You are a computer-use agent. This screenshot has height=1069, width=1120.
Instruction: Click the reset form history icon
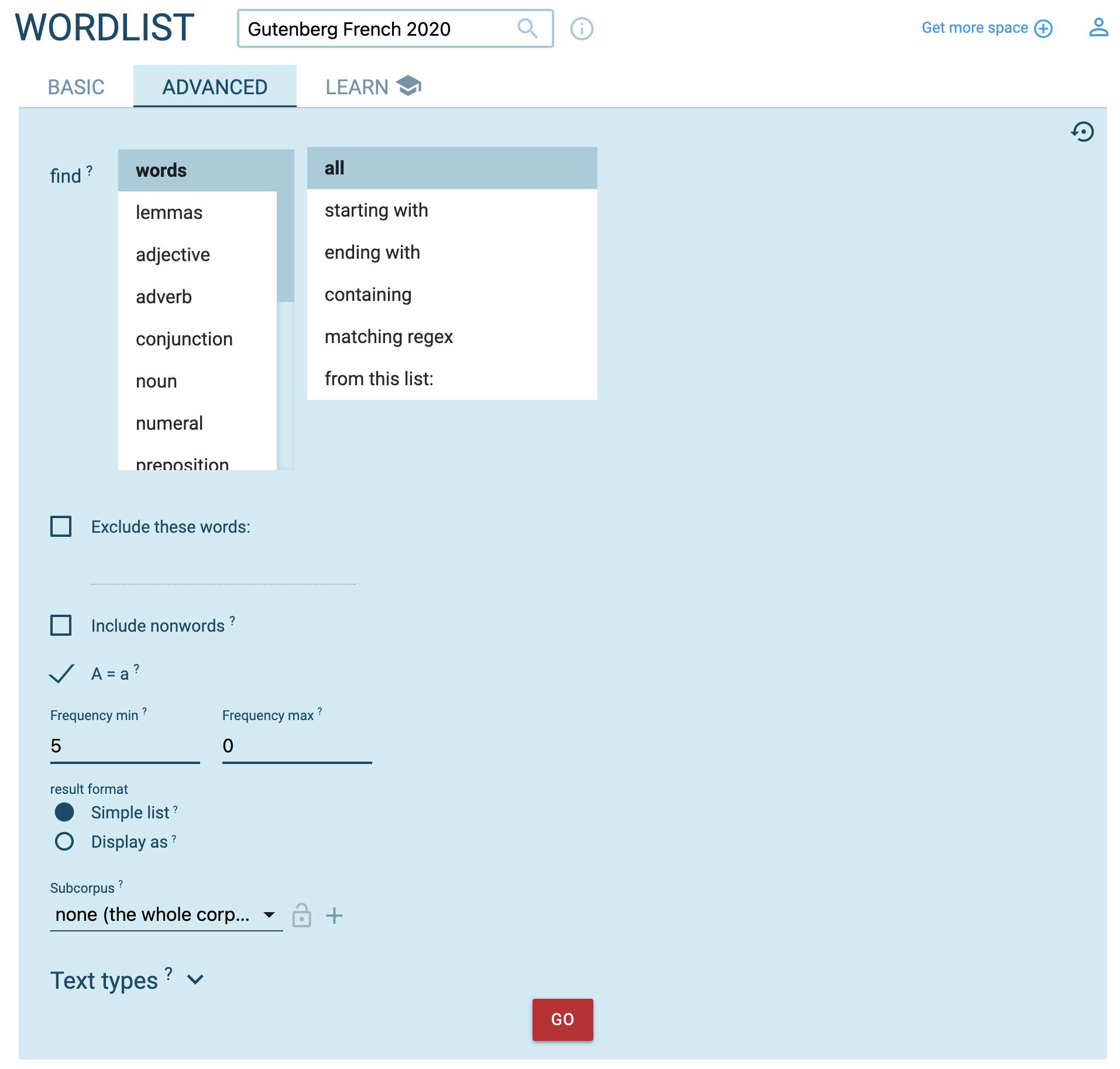[1083, 131]
